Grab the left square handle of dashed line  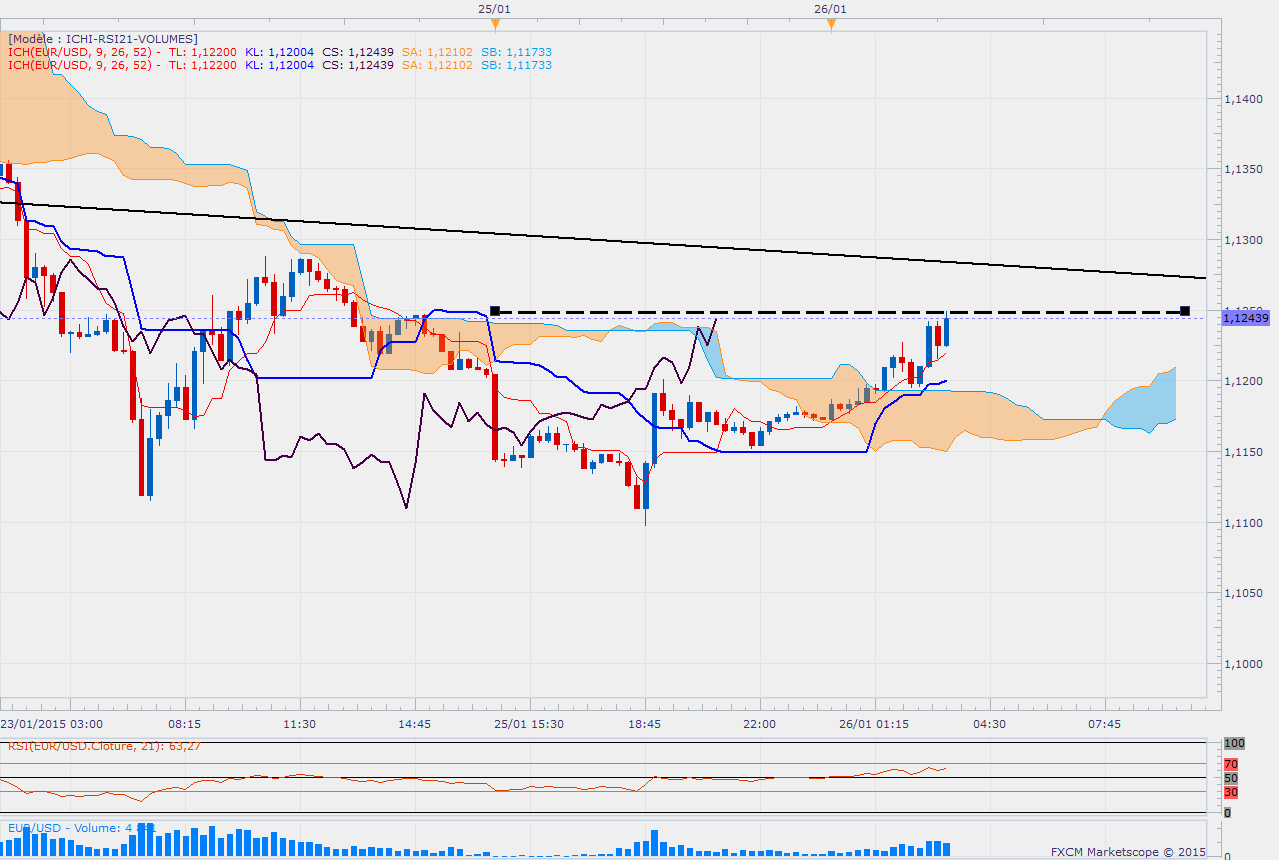pos(494,311)
